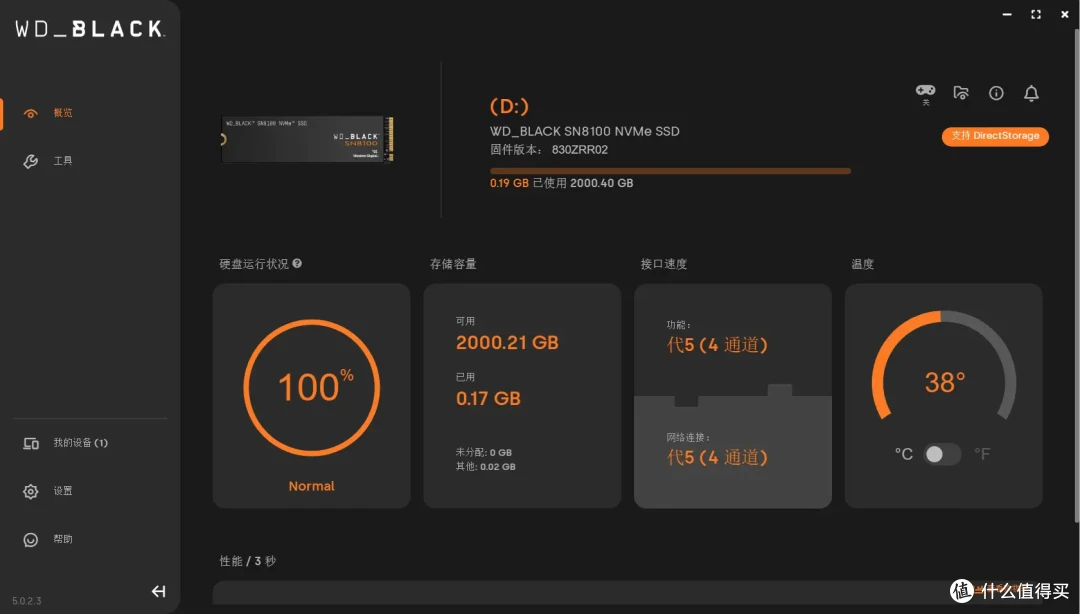
Task: Click the vertical scrollbar on right edge
Action: click(1077, 276)
